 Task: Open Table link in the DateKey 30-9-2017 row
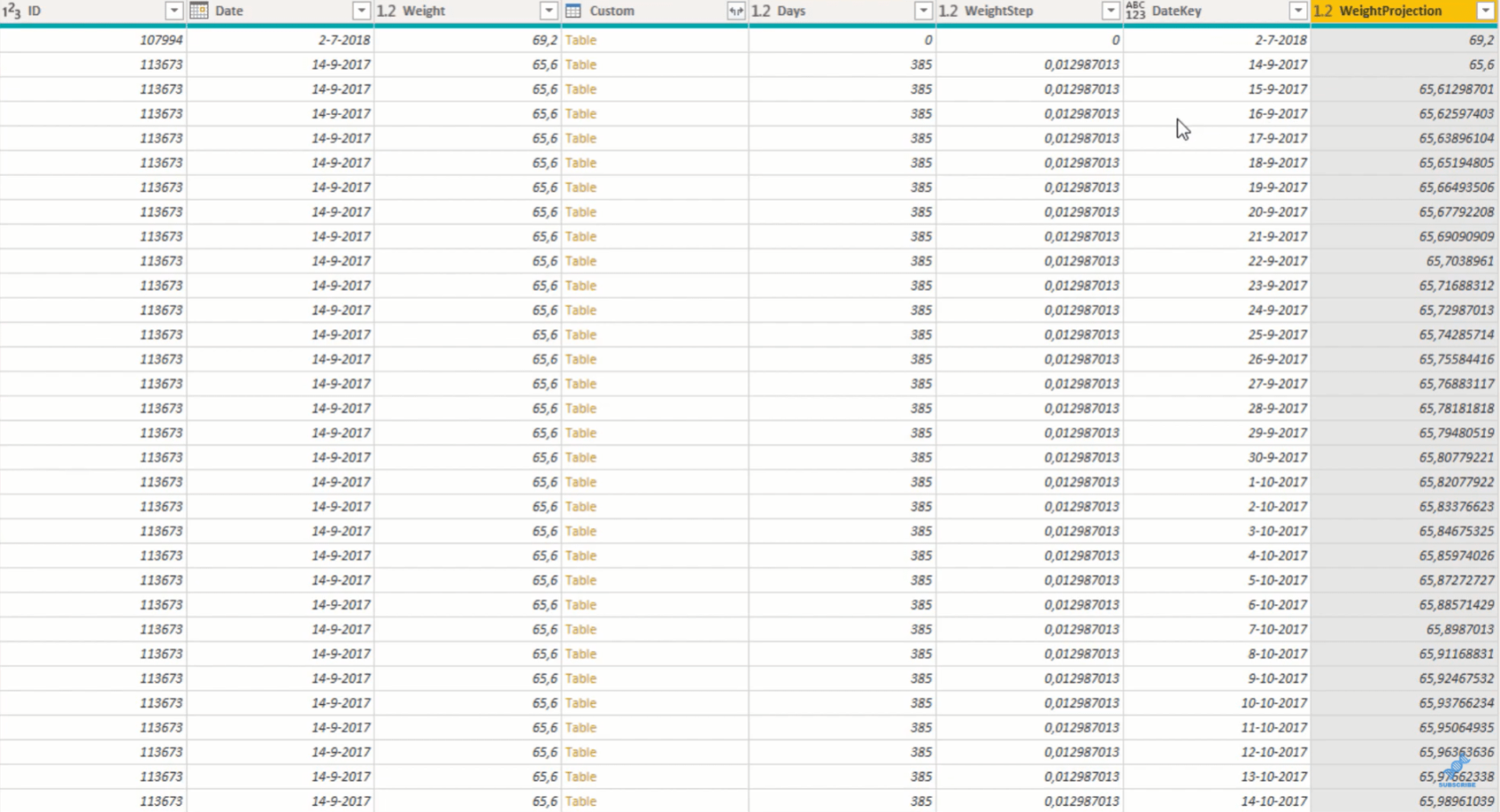(580, 458)
